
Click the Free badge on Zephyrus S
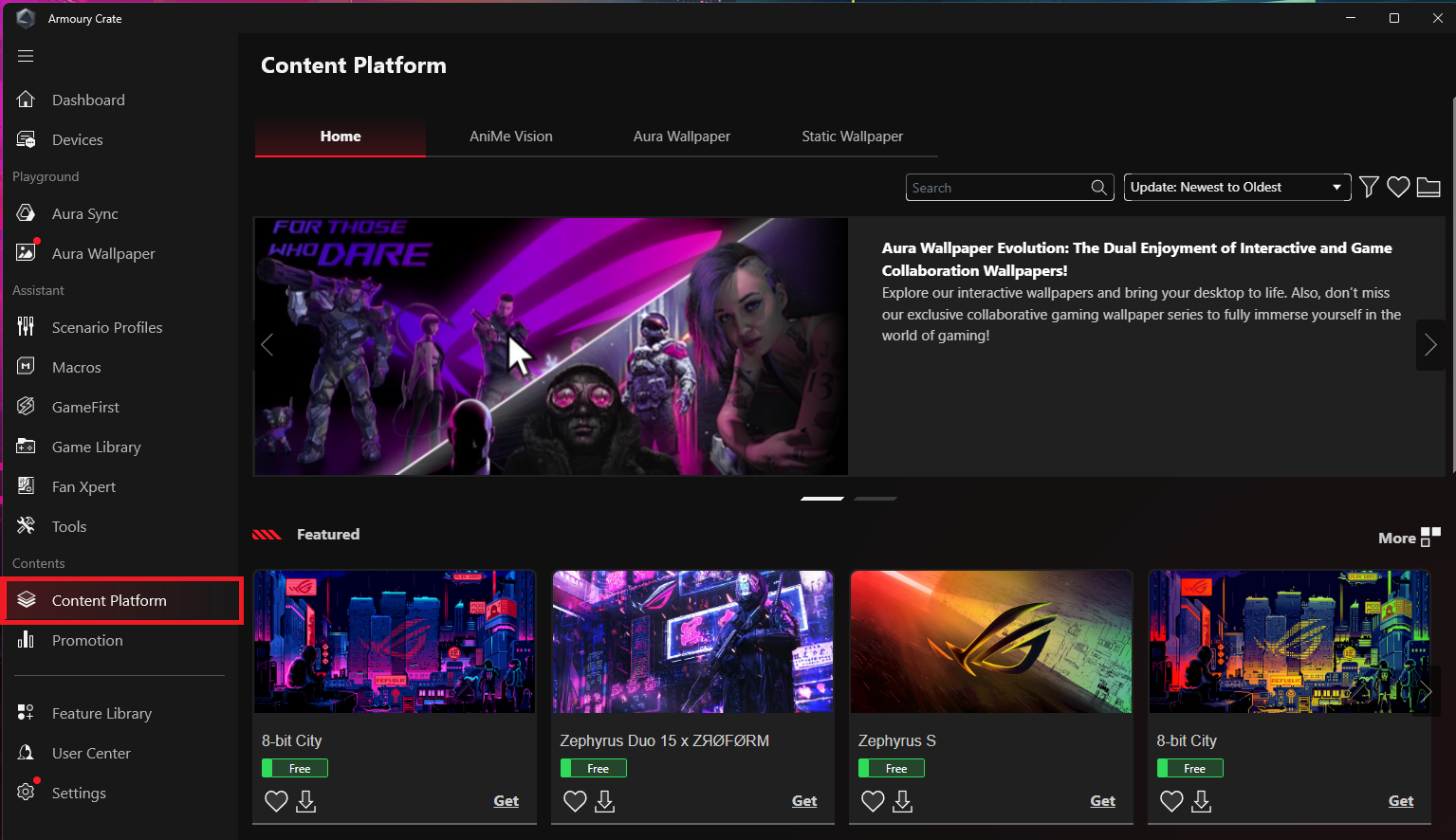point(892,768)
